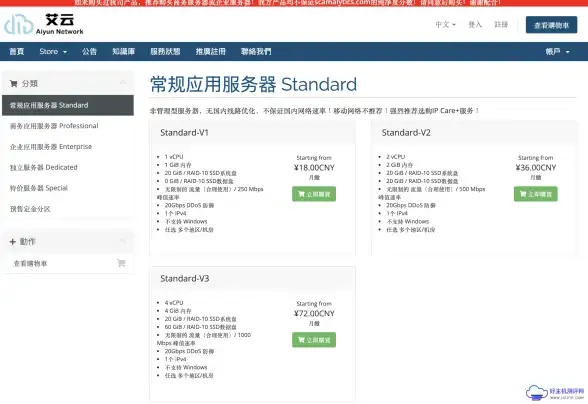Image resolution: width=588 pixels, height=404 pixels.
Task: Click the ¥36.00CNY price
Action: [x=536, y=167]
